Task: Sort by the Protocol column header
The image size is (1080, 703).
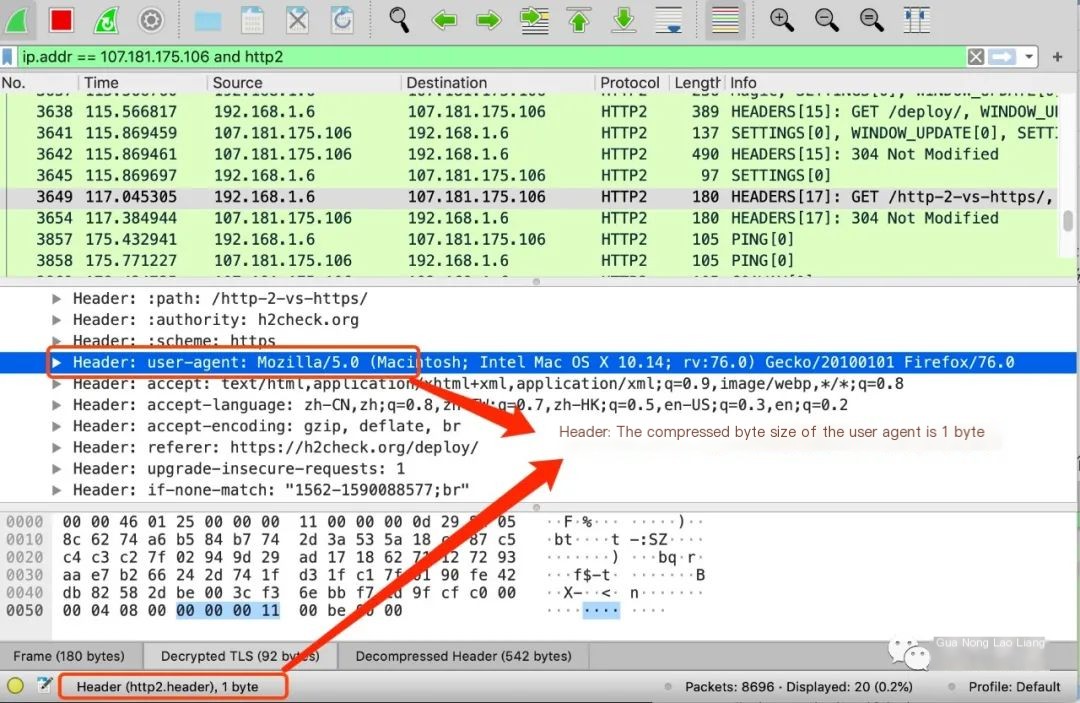Action: click(x=630, y=83)
